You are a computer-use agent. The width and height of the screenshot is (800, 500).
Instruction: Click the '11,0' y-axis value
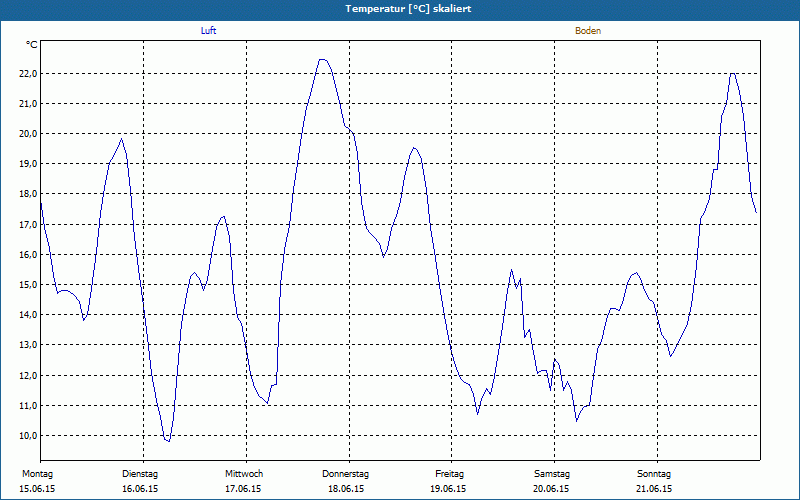click(x=28, y=406)
